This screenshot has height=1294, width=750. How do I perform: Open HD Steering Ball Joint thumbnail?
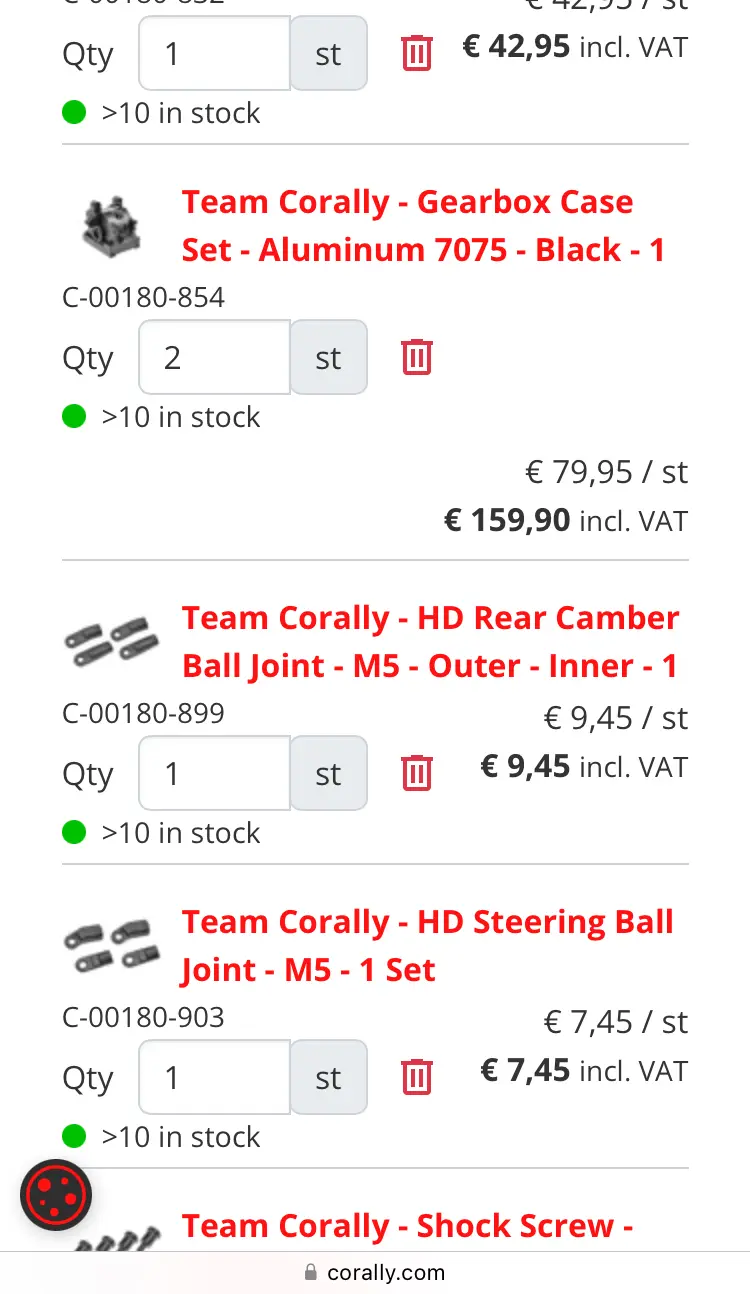pos(111,946)
